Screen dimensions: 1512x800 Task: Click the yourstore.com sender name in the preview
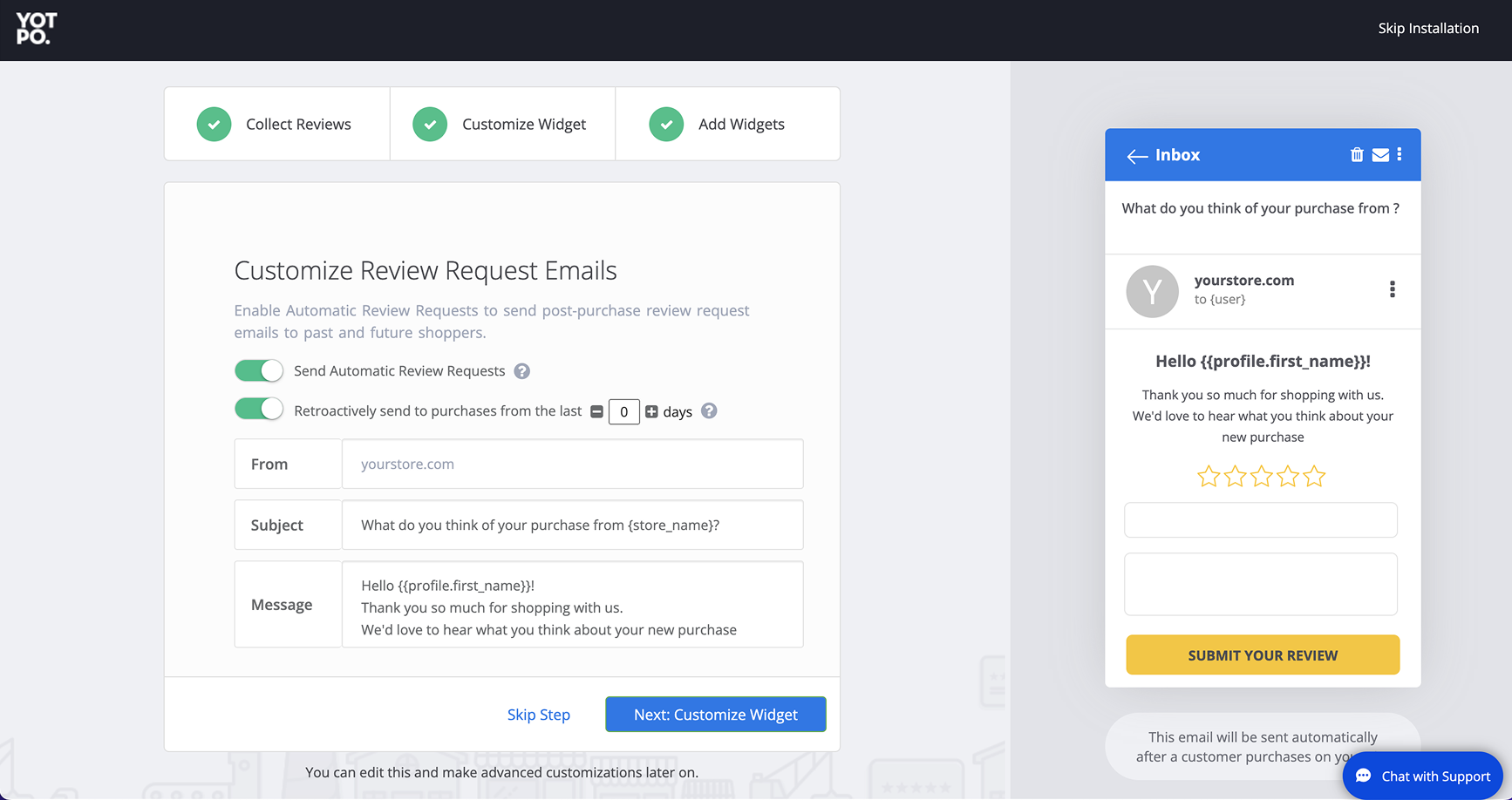(1244, 281)
